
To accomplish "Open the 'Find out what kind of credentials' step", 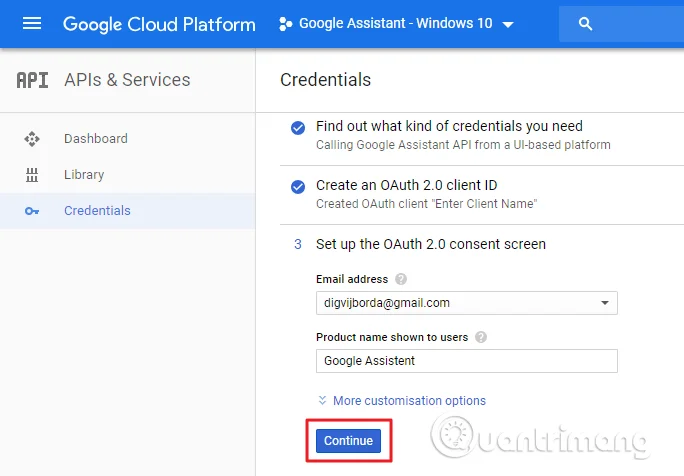I will [x=449, y=126].
